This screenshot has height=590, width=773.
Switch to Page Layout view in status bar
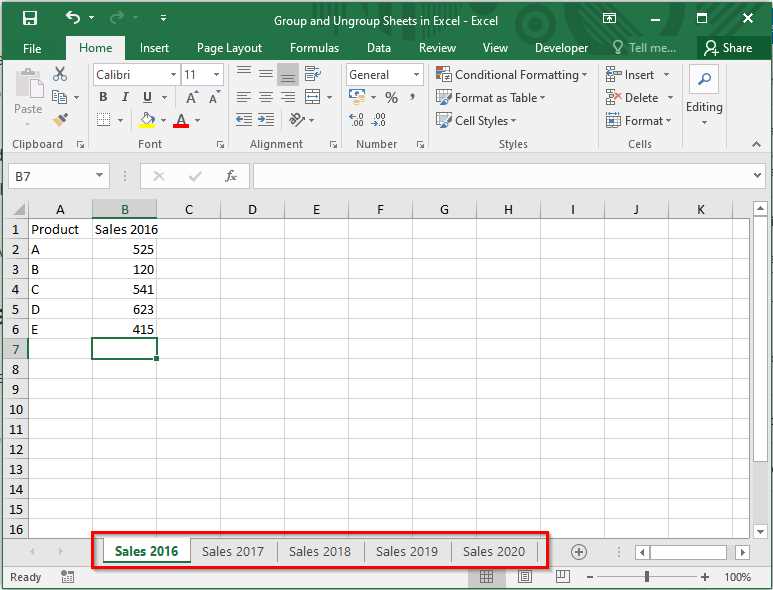[x=525, y=576]
